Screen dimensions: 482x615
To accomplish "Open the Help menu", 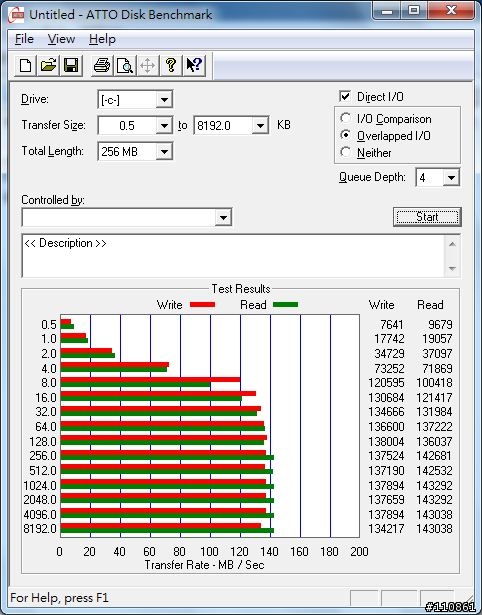I will click(x=102, y=39).
